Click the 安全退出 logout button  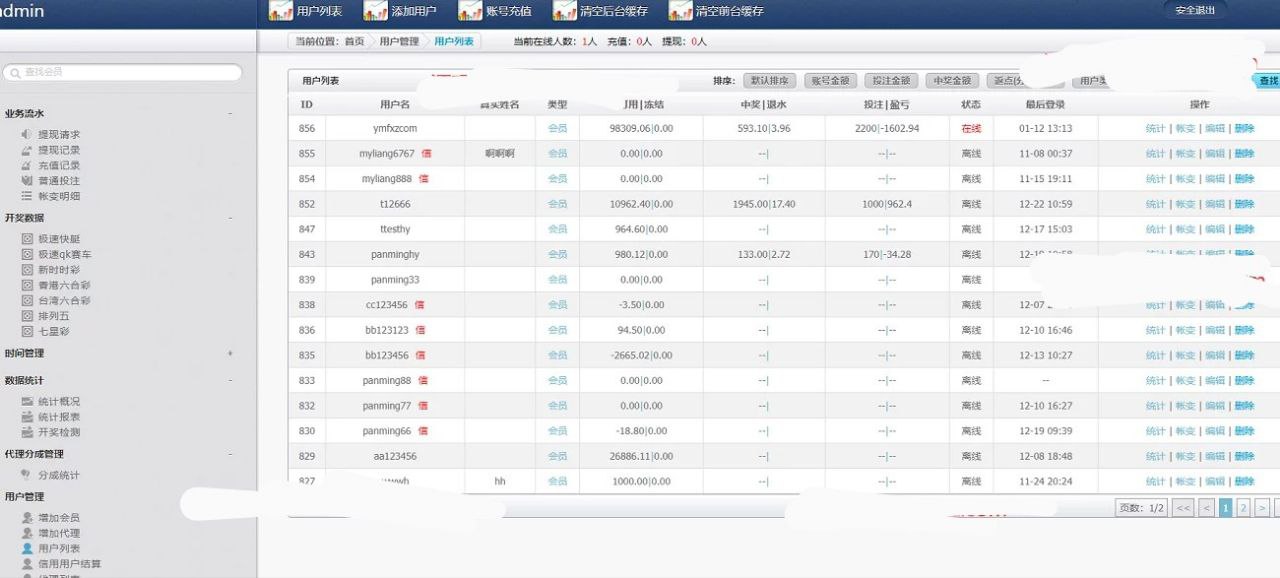[x=1195, y=10]
